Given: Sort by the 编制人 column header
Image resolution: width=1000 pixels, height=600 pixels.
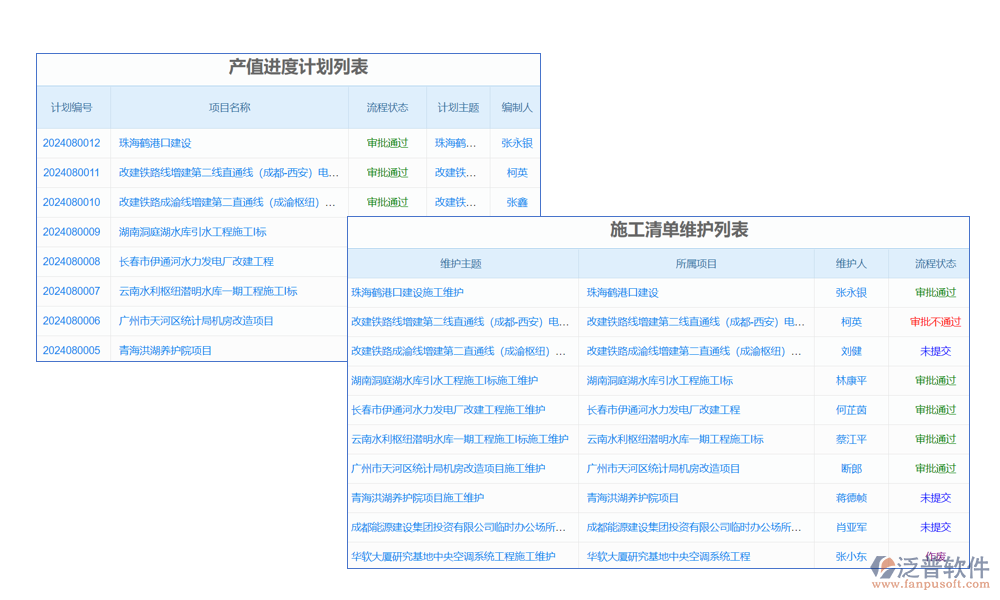Looking at the screenshot, I should (517, 107).
